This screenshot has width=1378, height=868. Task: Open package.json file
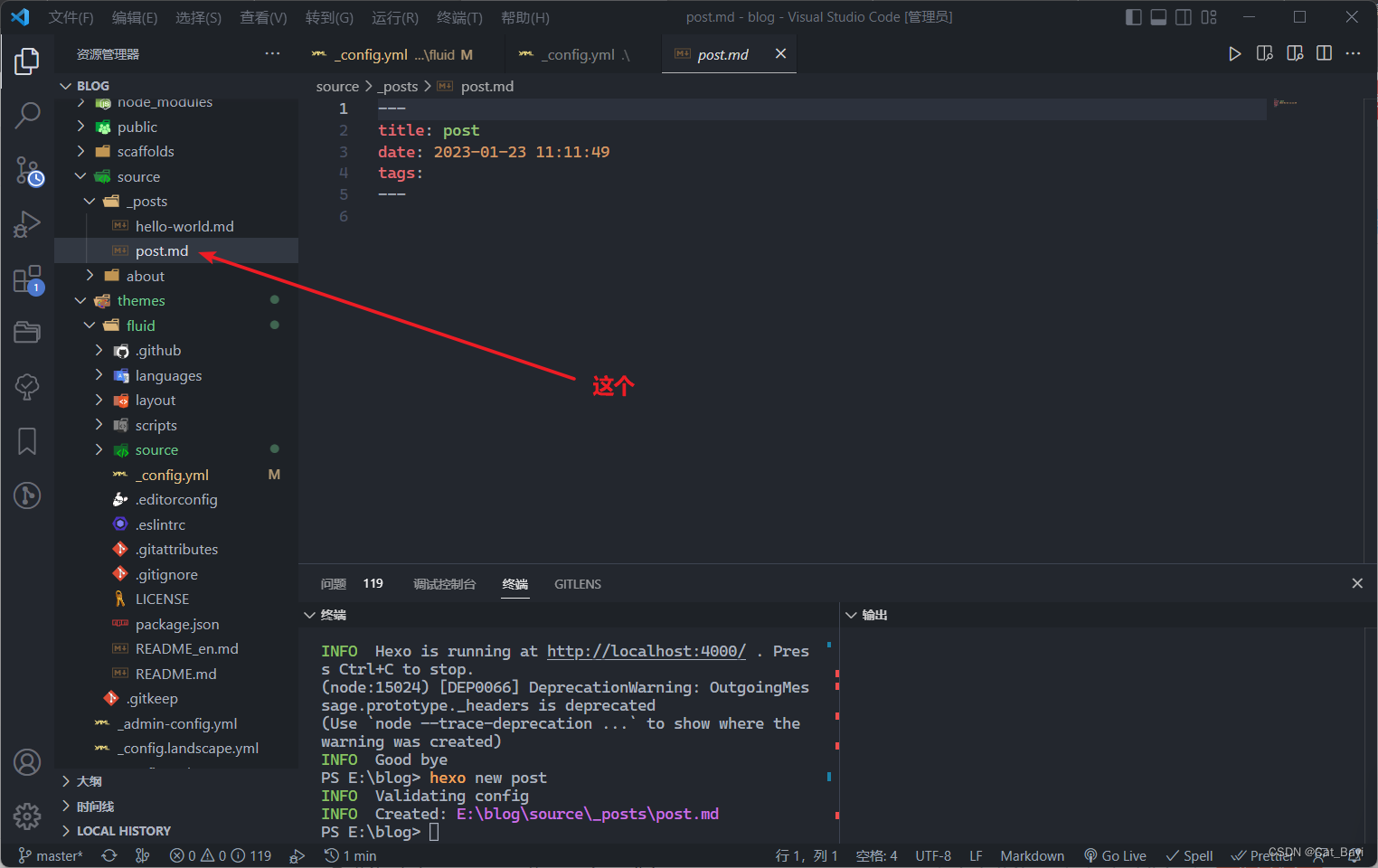[176, 624]
